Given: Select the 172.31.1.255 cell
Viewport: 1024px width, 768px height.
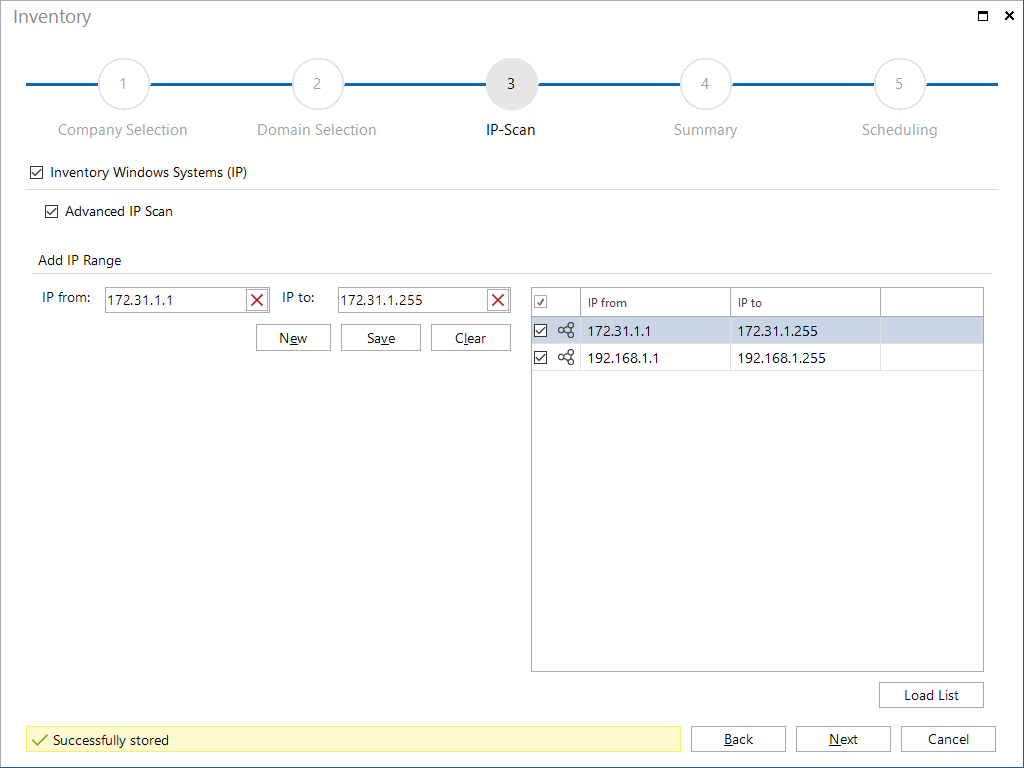Looking at the screenshot, I should click(x=805, y=330).
